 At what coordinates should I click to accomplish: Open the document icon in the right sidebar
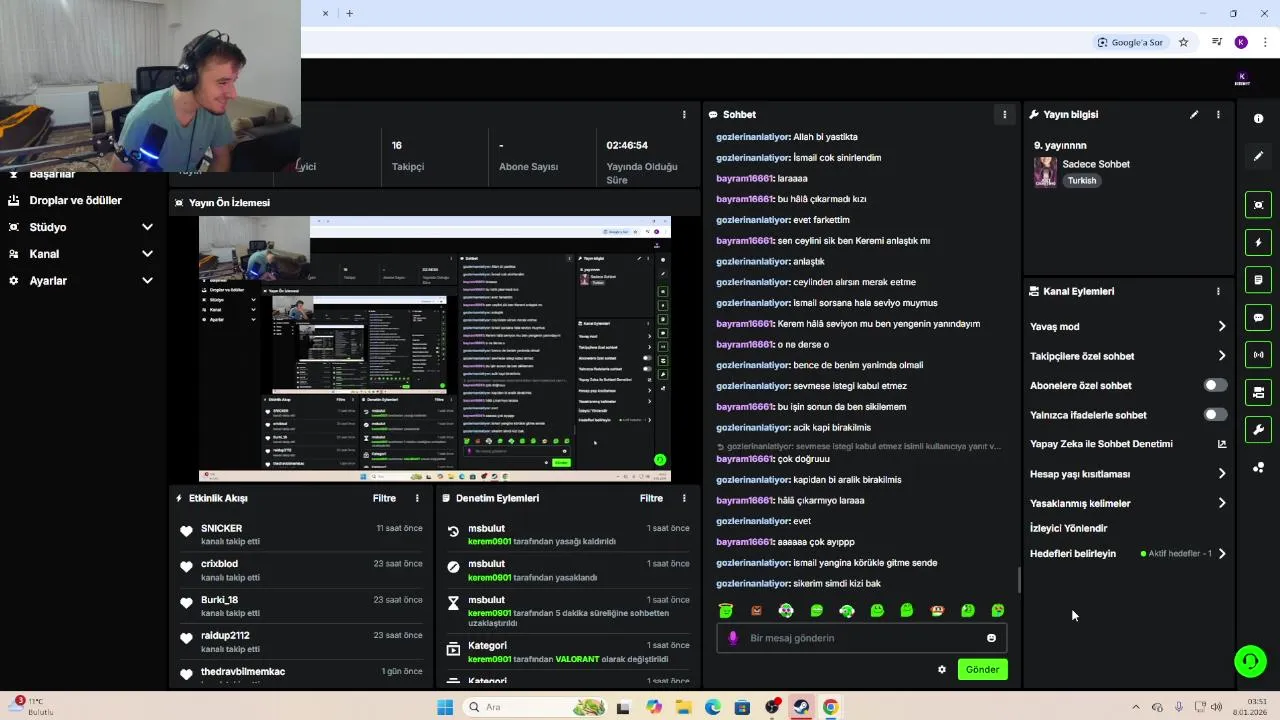[1258, 280]
